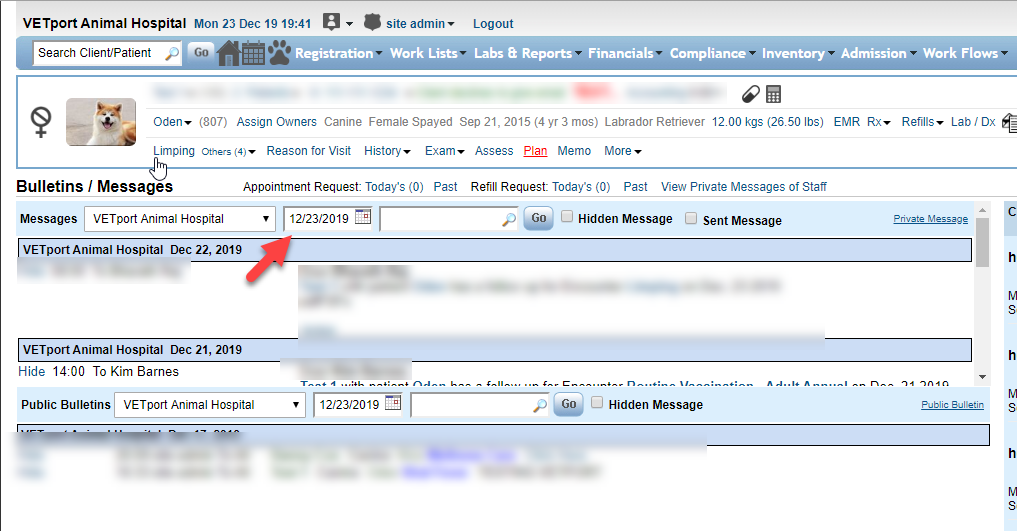This screenshot has height=531, width=1017.
Task: Click the Assign Owners link
Action: pos(276,122)
